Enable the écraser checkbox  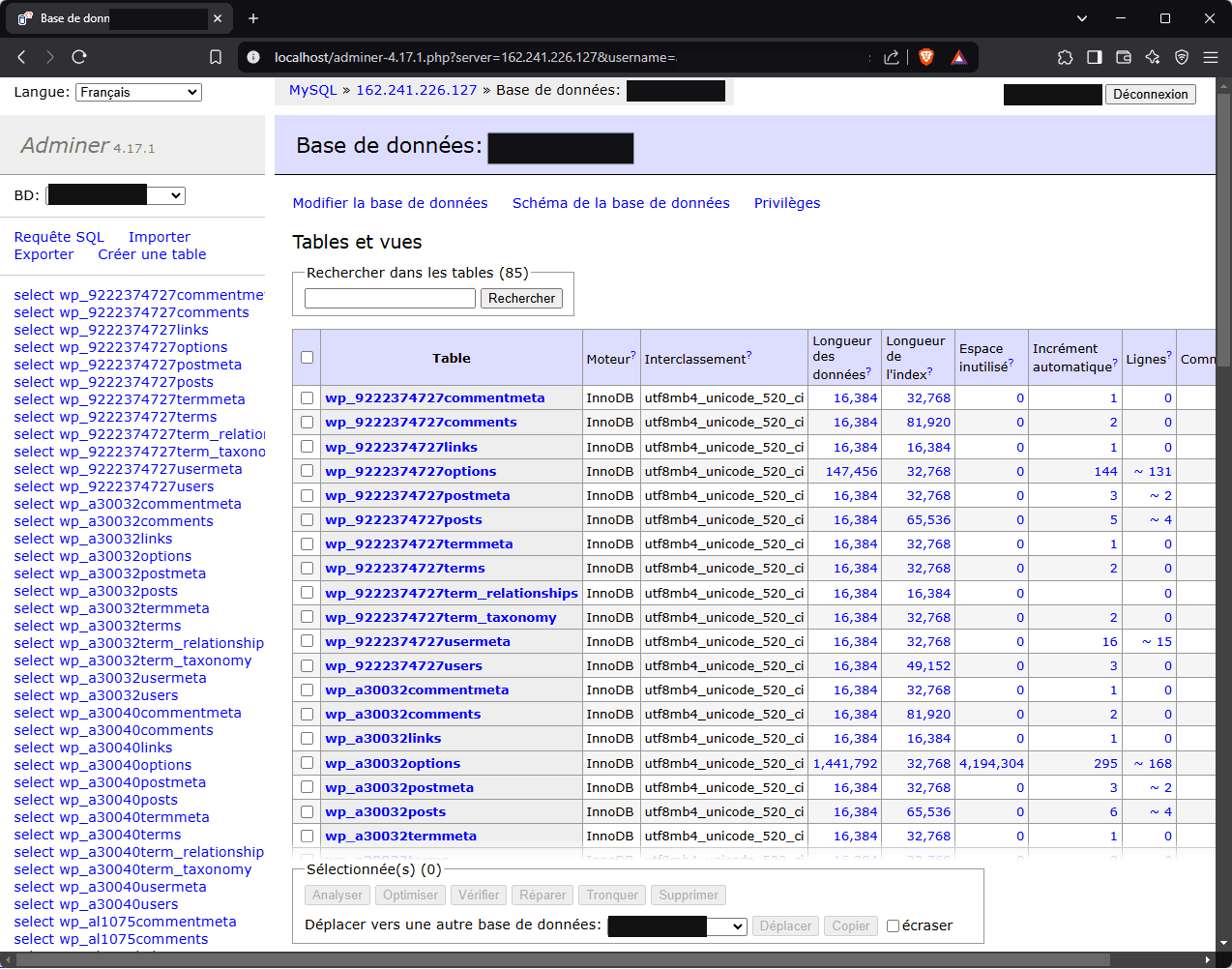[893, 925]
